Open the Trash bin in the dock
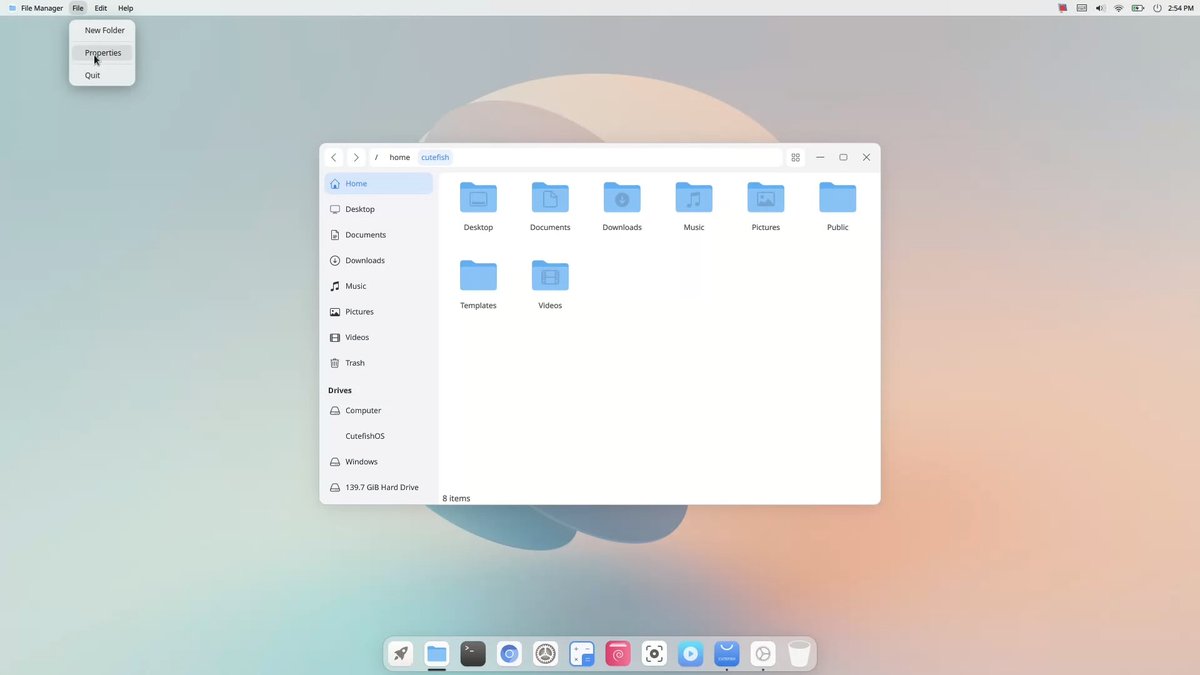 (799, 654)
